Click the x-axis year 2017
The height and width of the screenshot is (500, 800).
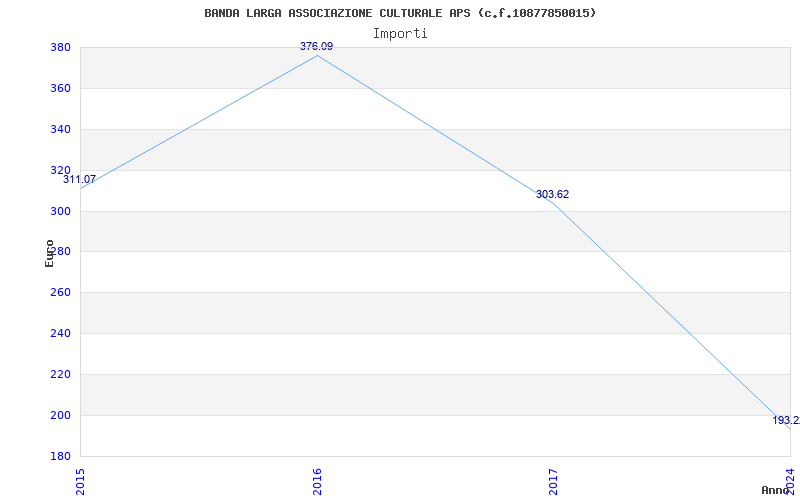(x=554, y=482)
